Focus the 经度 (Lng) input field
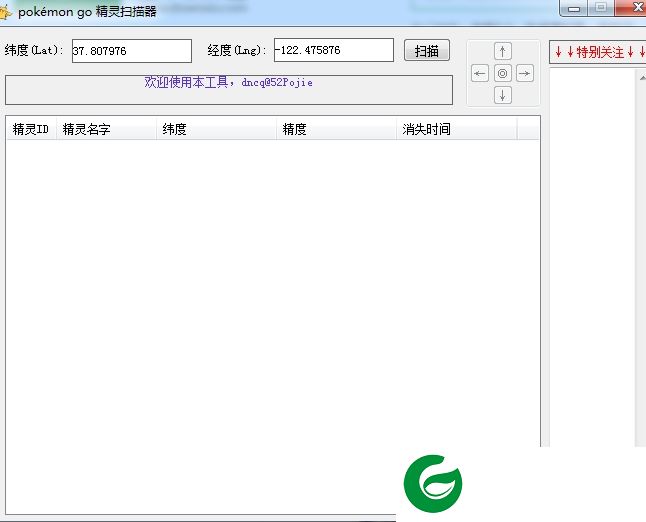 click(x=334, y=50)
